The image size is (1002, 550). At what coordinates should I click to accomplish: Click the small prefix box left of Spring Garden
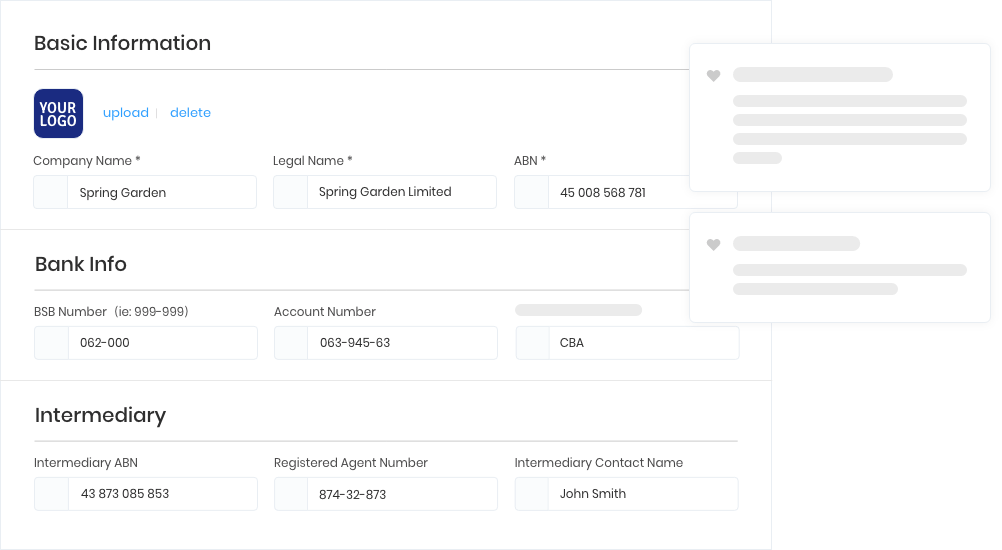(50, 192)
